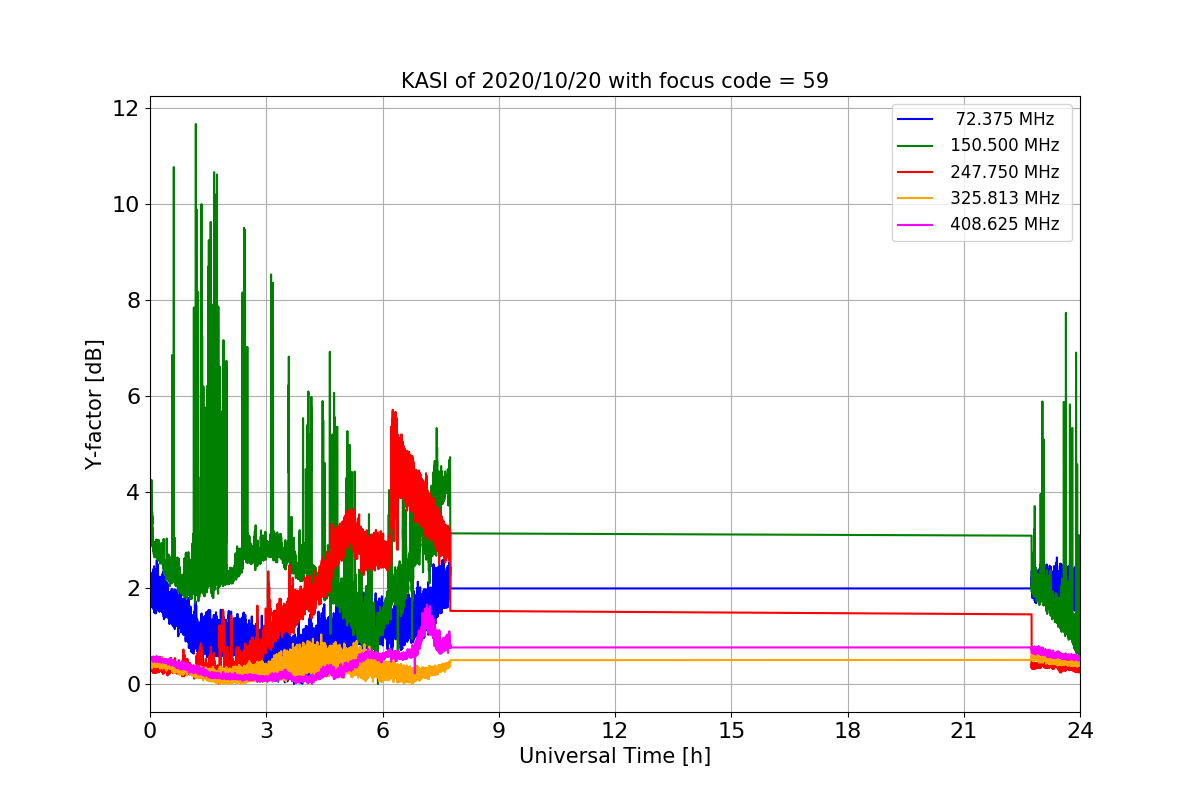Click the x-axis tick label '9'
This screenshot has height=800, width=1200.
[x=499, y=731]
